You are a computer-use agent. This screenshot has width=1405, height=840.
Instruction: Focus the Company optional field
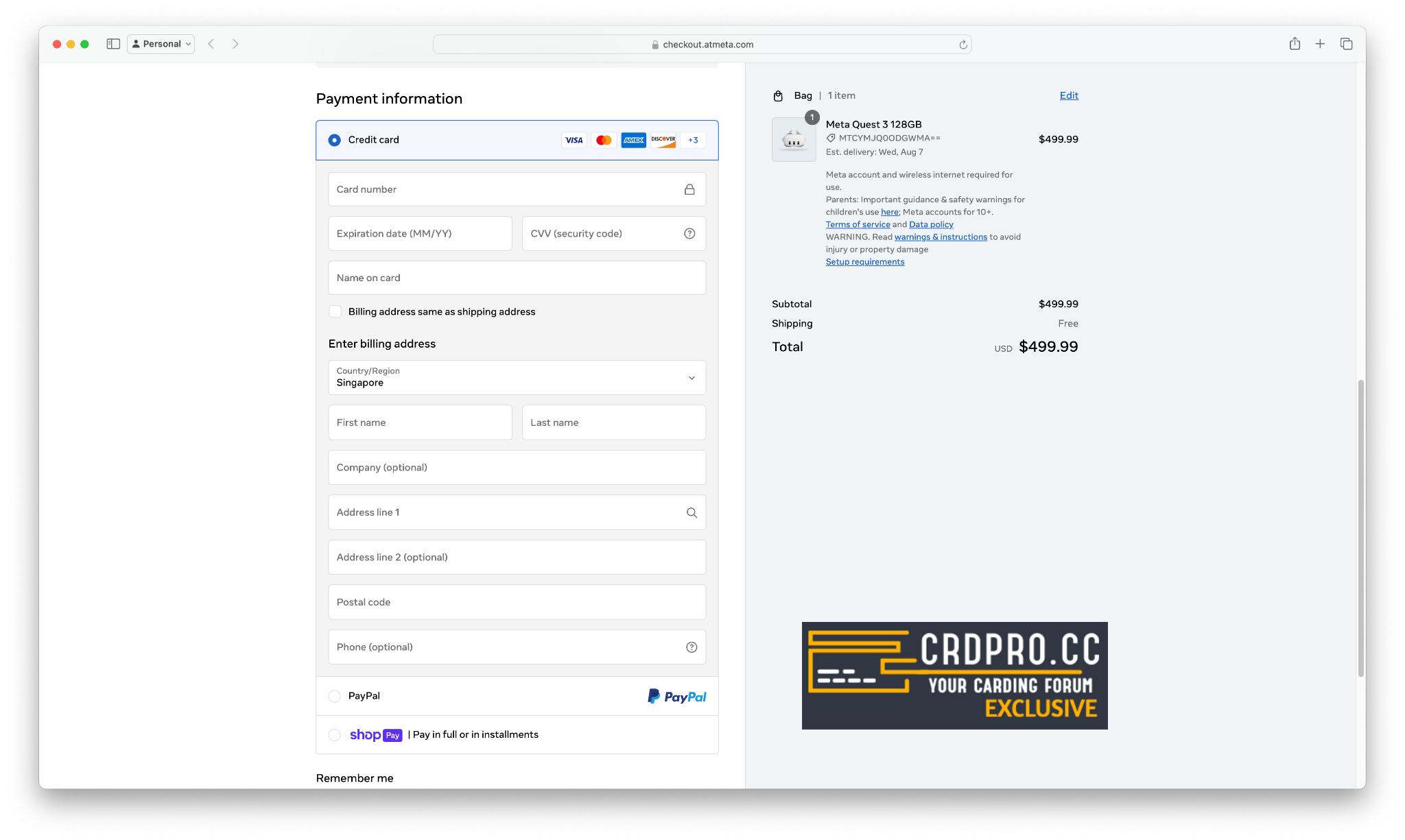coord(517,468)
